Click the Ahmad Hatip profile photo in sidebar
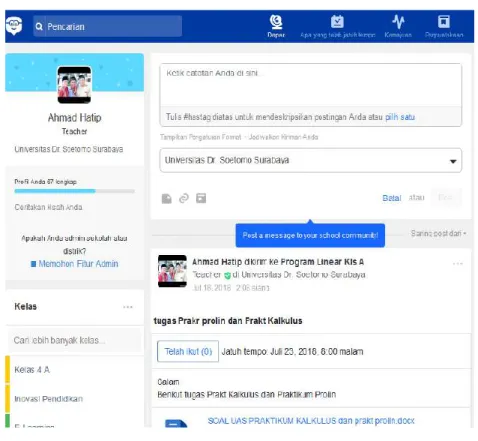The image size is (478, 441). click(x=74, y=85)
